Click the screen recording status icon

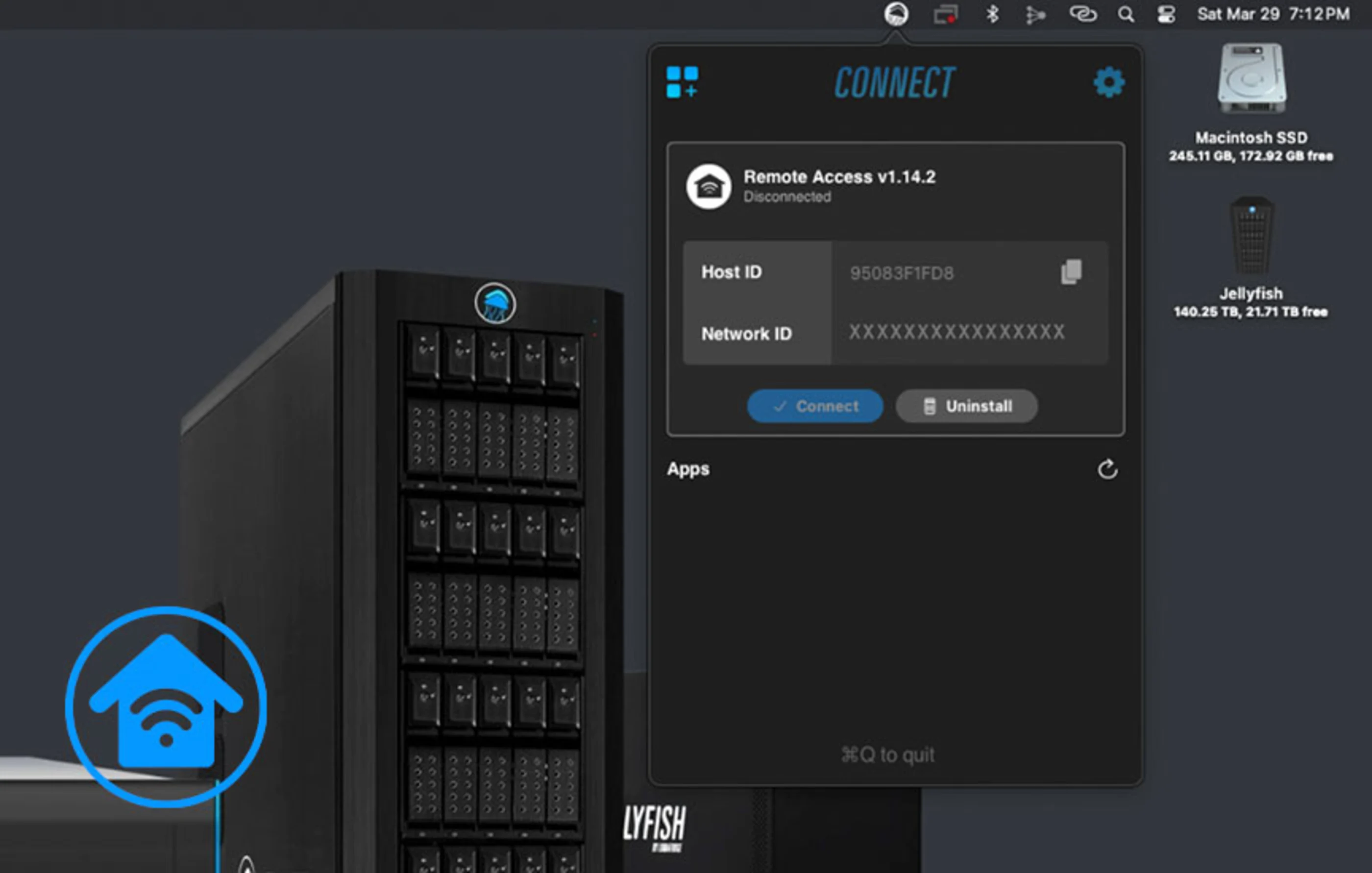[945, 14]
